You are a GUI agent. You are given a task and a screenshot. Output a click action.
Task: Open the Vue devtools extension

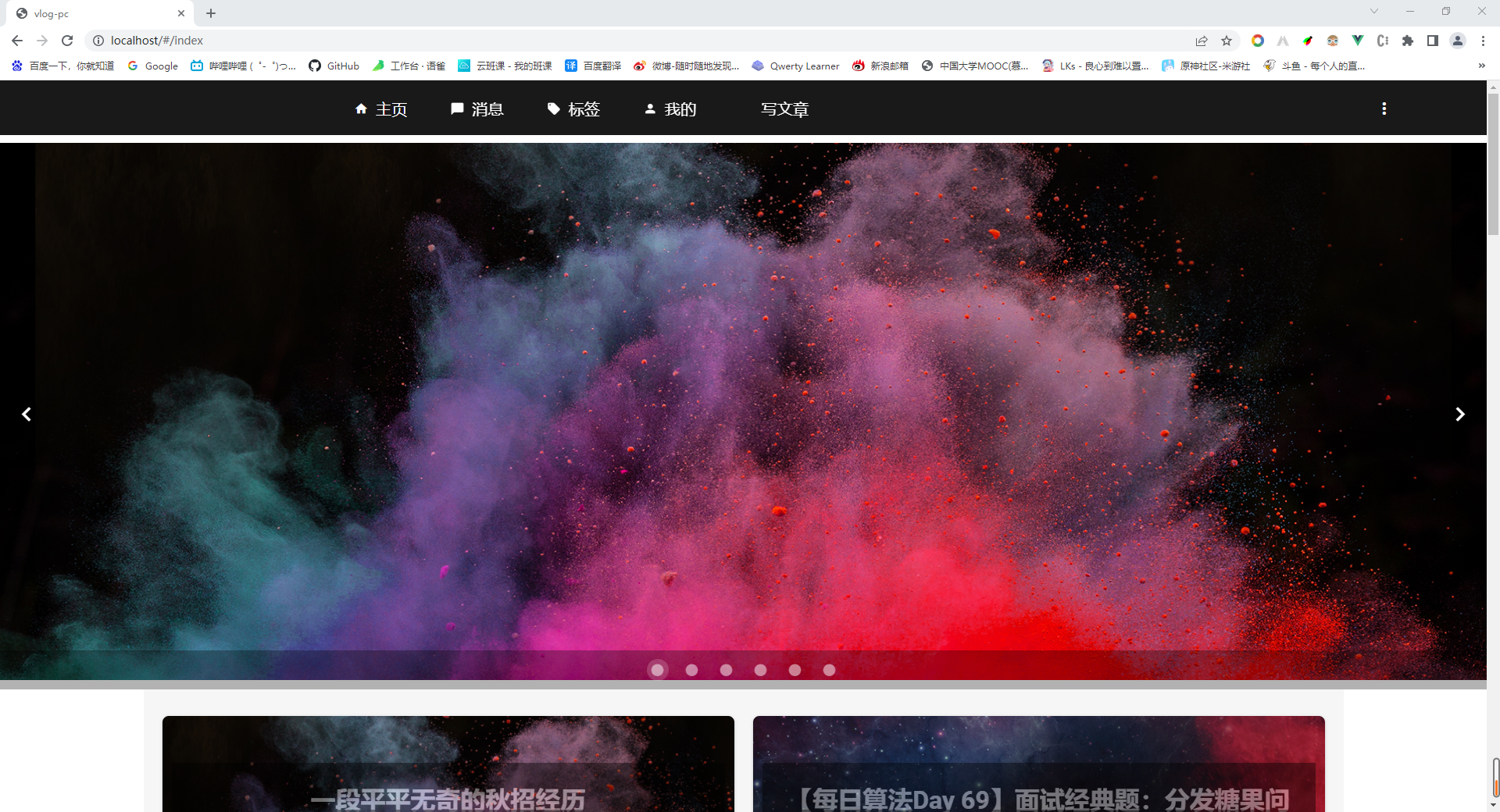pyautogui.click(x=1358, y=41)
